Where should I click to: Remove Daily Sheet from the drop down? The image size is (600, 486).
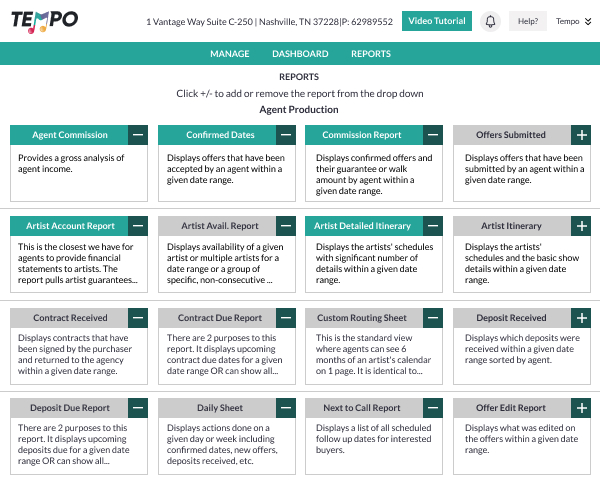(x=287, y=409)
